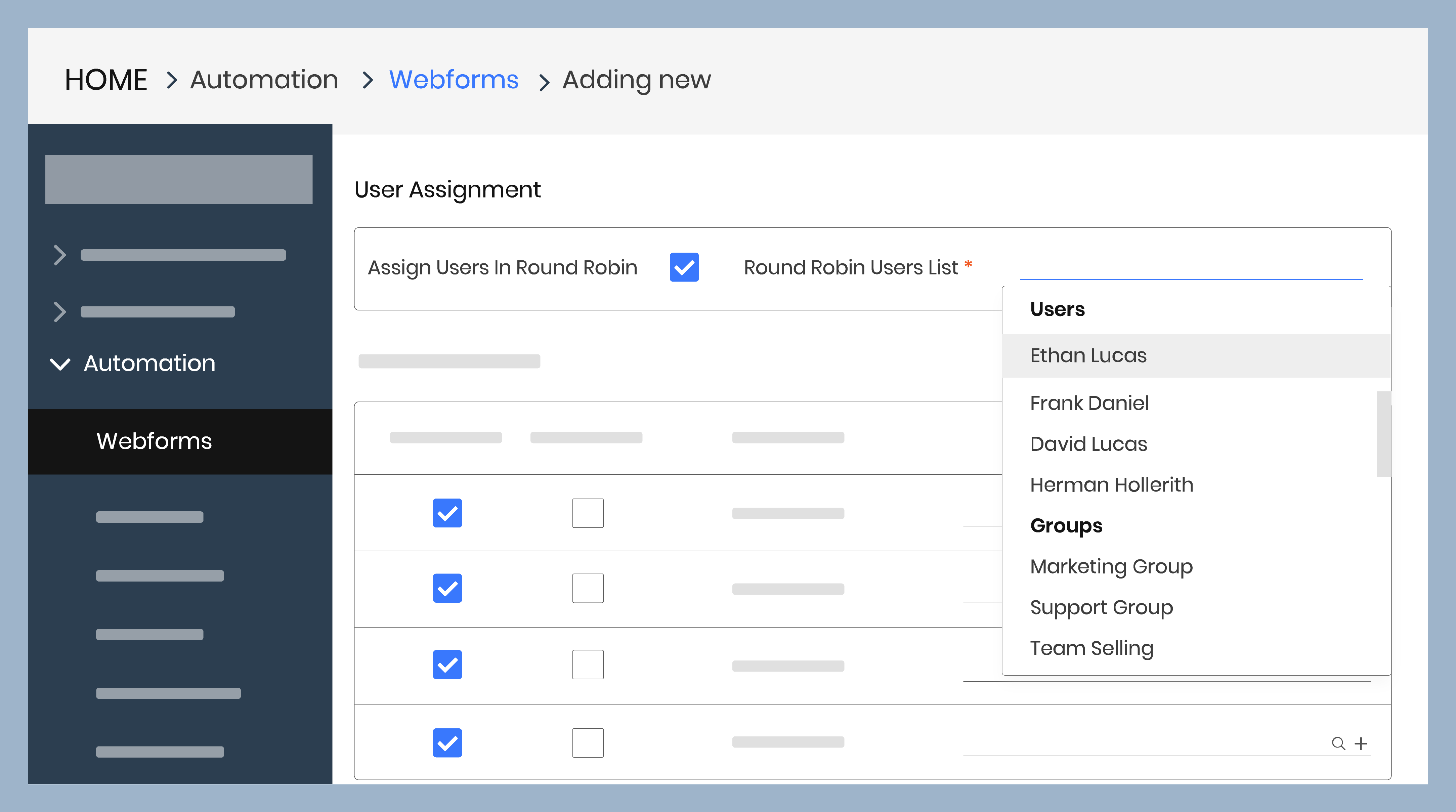Check the empty checkbox in second row
1456x812 pixels.
587,588
